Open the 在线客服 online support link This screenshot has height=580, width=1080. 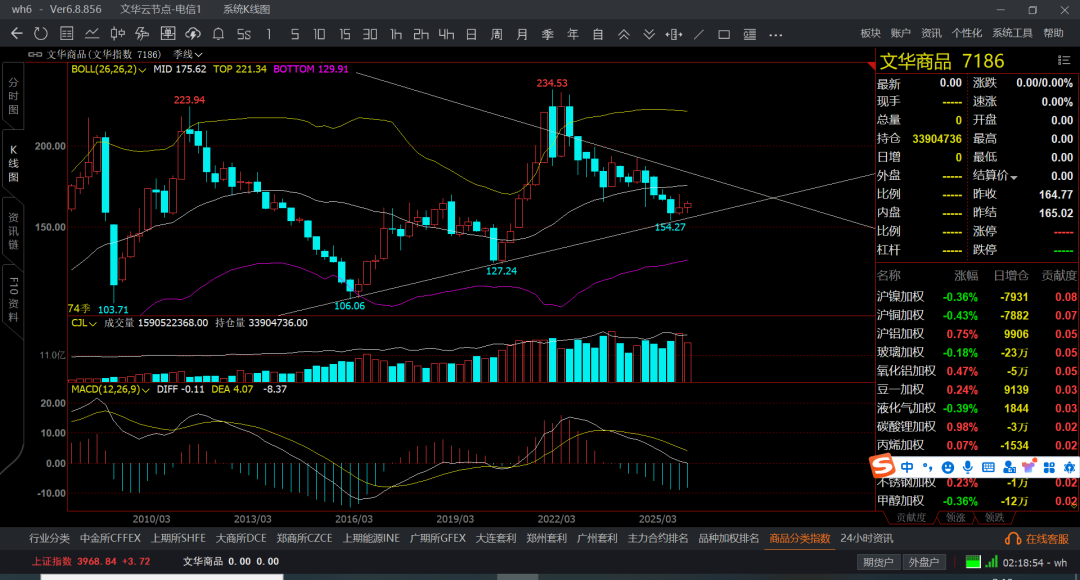[1040, 538]
